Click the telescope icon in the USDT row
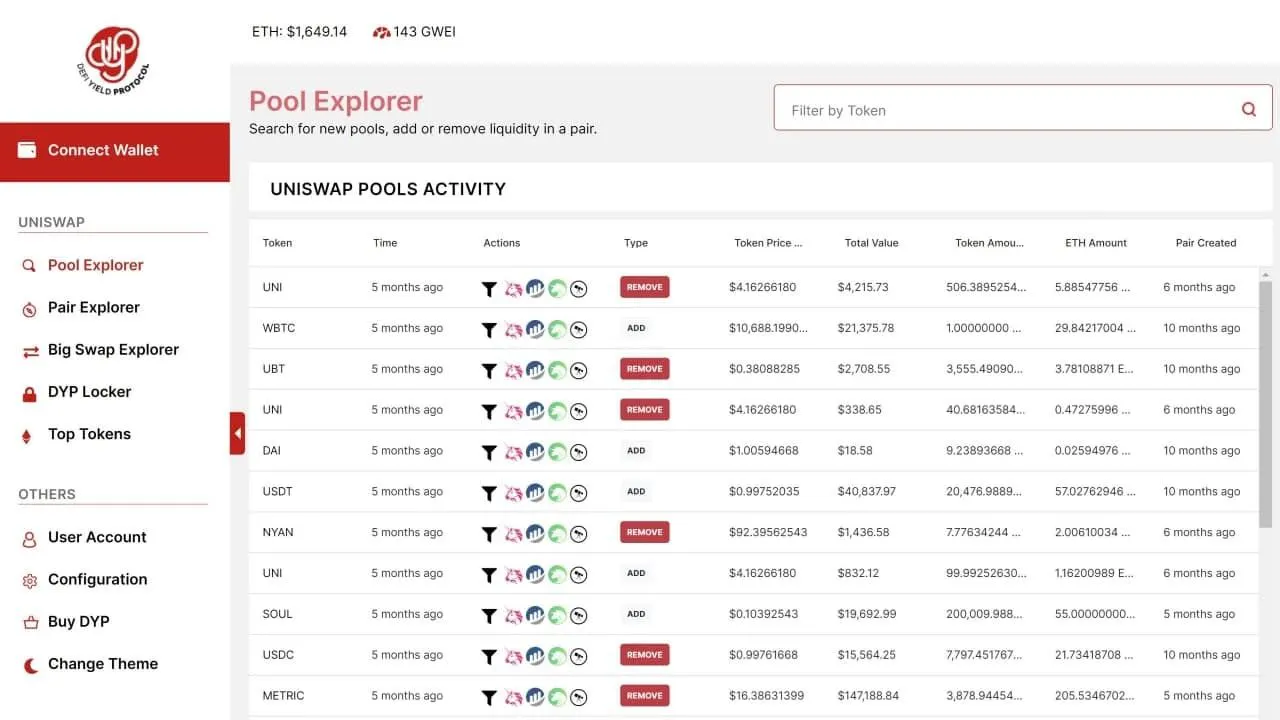The height and width of the screenshot is (720, 1280). 578,492
